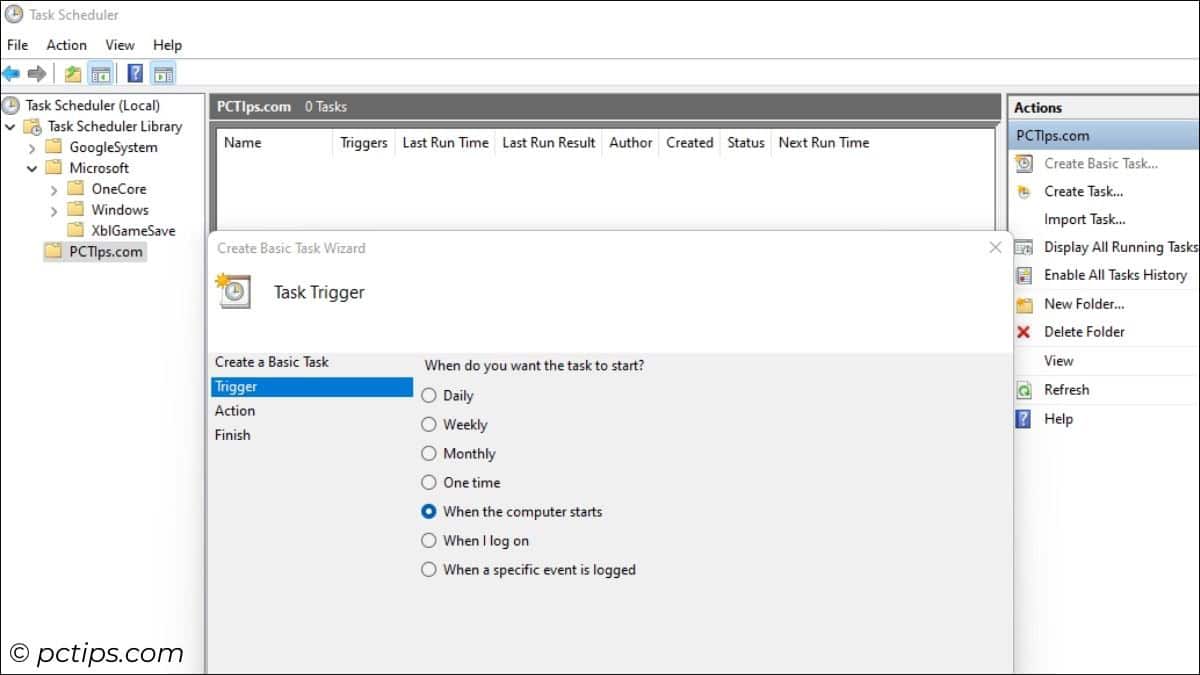
Task: Click the Windows folder icon in tree
Action: click(76, 209)
